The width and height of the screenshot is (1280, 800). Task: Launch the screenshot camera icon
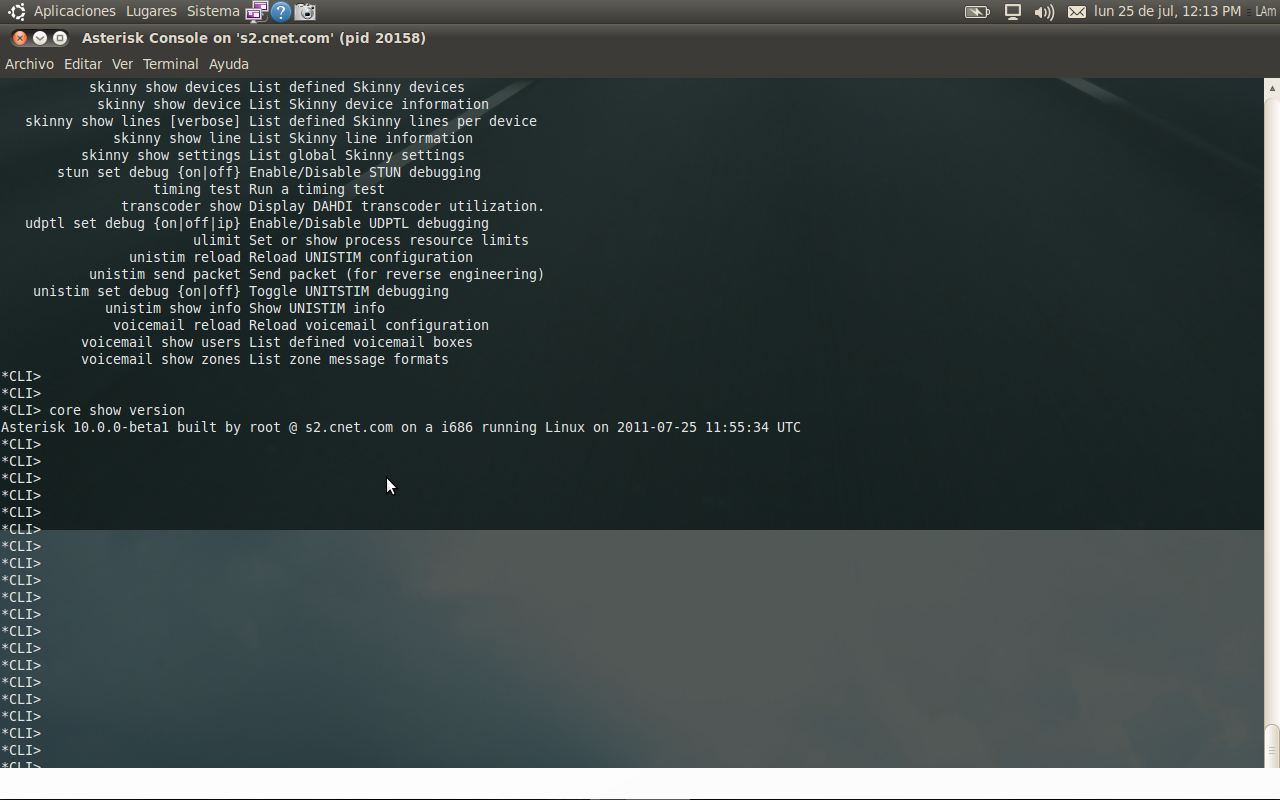(x=304, y=11)
